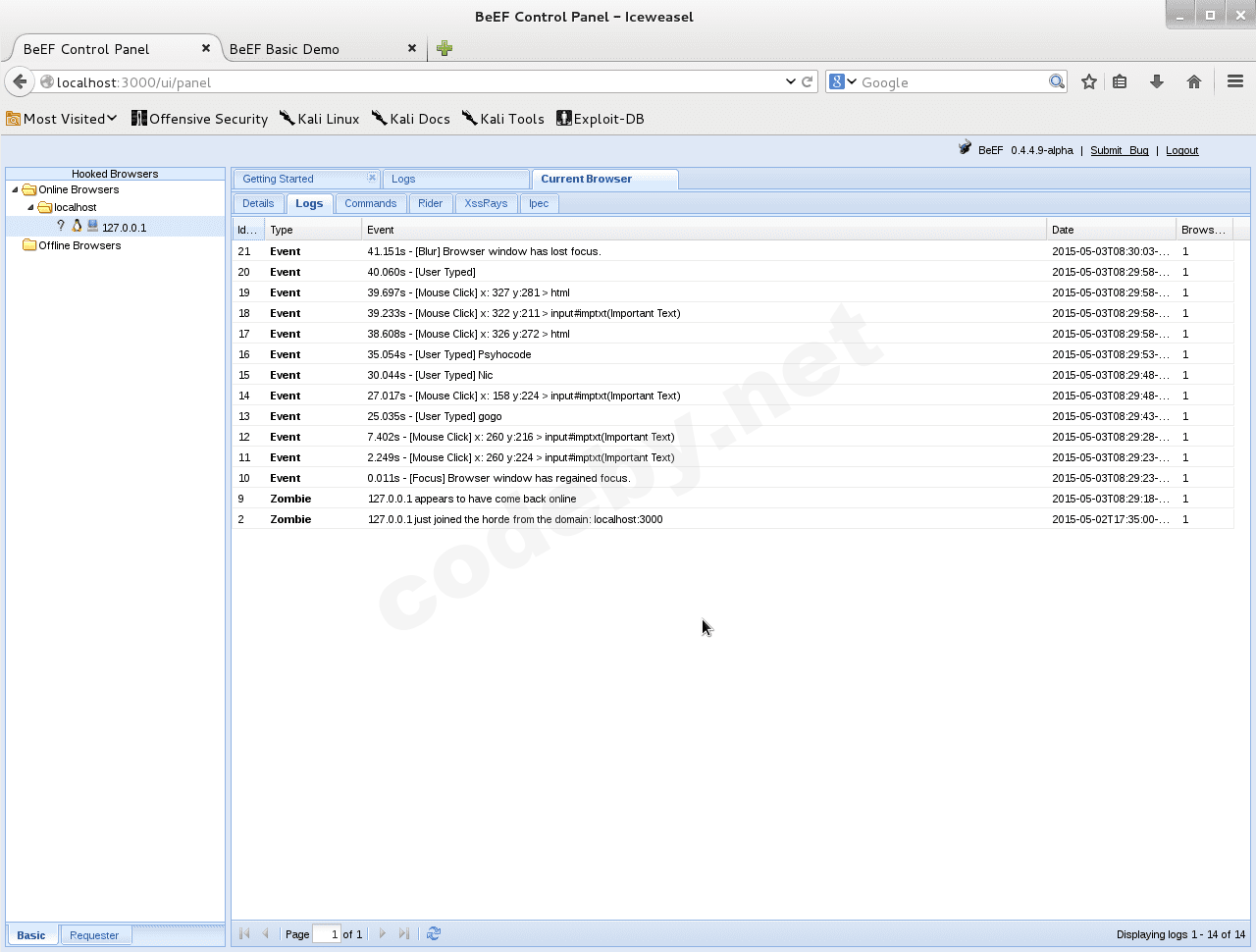Click the Linux penguin icon for 127.0.0.1

pyautogui.click(x=77, y=226)
